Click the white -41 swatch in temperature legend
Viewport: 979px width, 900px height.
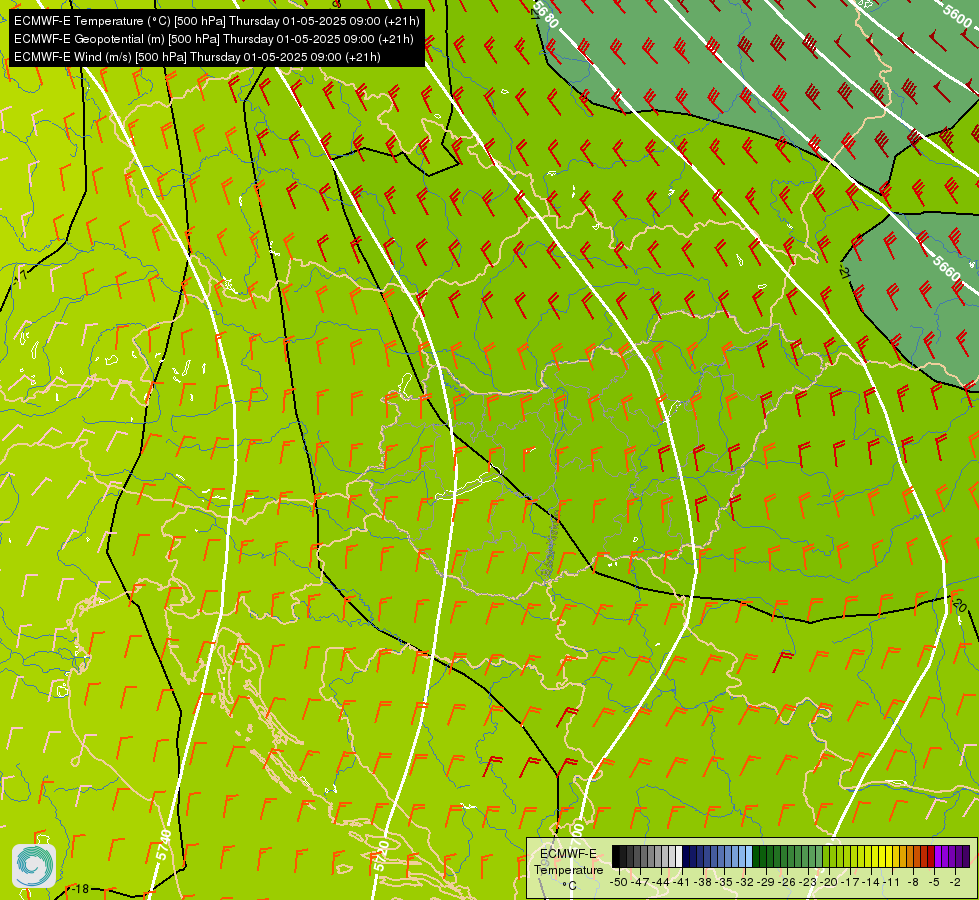pyautogui.click(x=679, y=856)
